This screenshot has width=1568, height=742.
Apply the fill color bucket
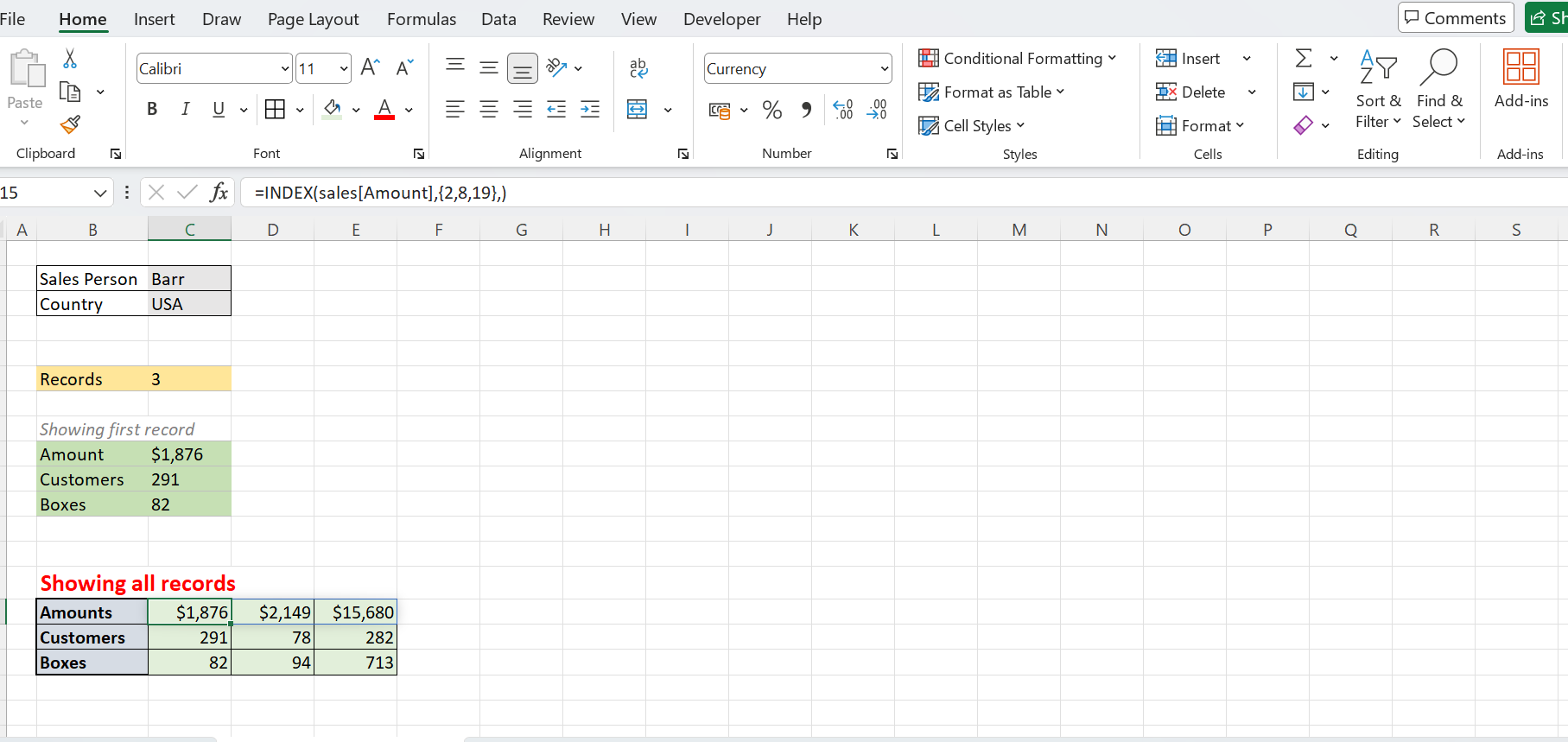coord(332,109)
